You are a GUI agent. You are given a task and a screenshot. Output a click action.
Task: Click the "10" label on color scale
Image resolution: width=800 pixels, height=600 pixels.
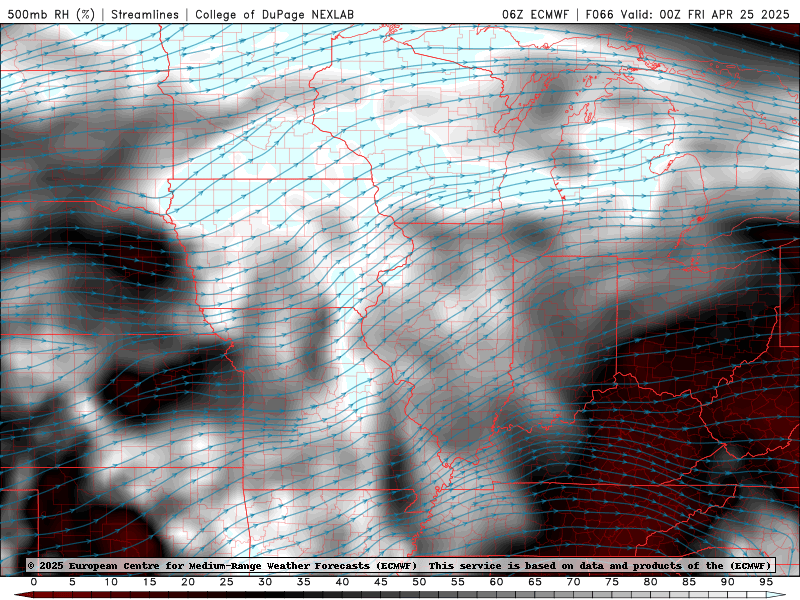[111, 582]
